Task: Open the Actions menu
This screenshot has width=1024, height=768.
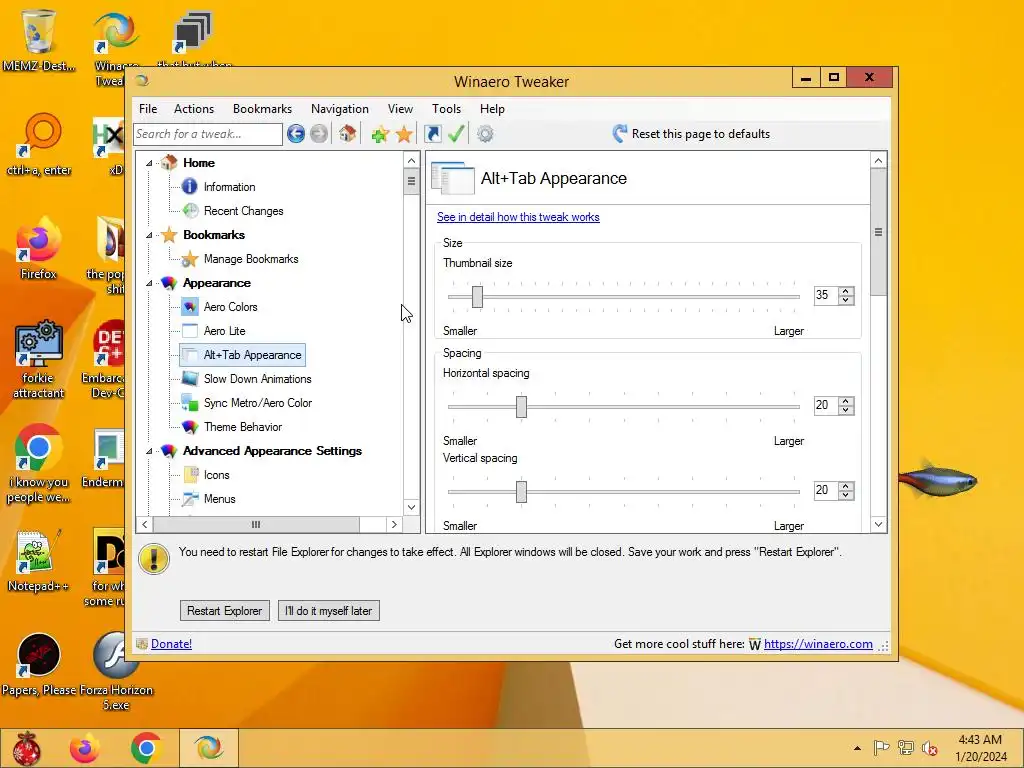Action: click(x=194, y=109)
